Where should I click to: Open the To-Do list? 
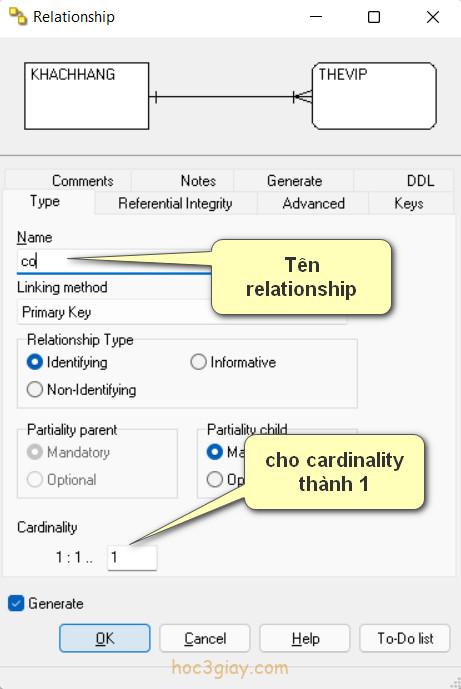click(405, 638)
